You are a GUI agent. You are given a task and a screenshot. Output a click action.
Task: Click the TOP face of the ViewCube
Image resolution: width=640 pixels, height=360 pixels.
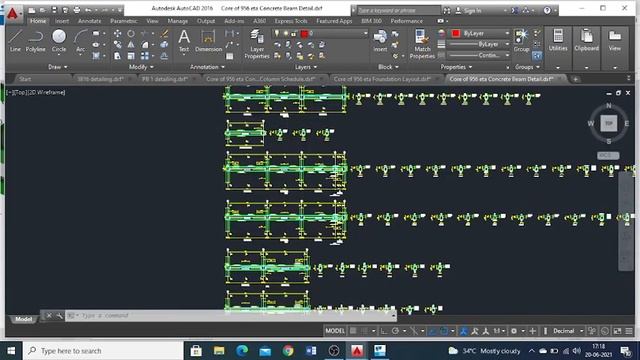tap(609, 123)
